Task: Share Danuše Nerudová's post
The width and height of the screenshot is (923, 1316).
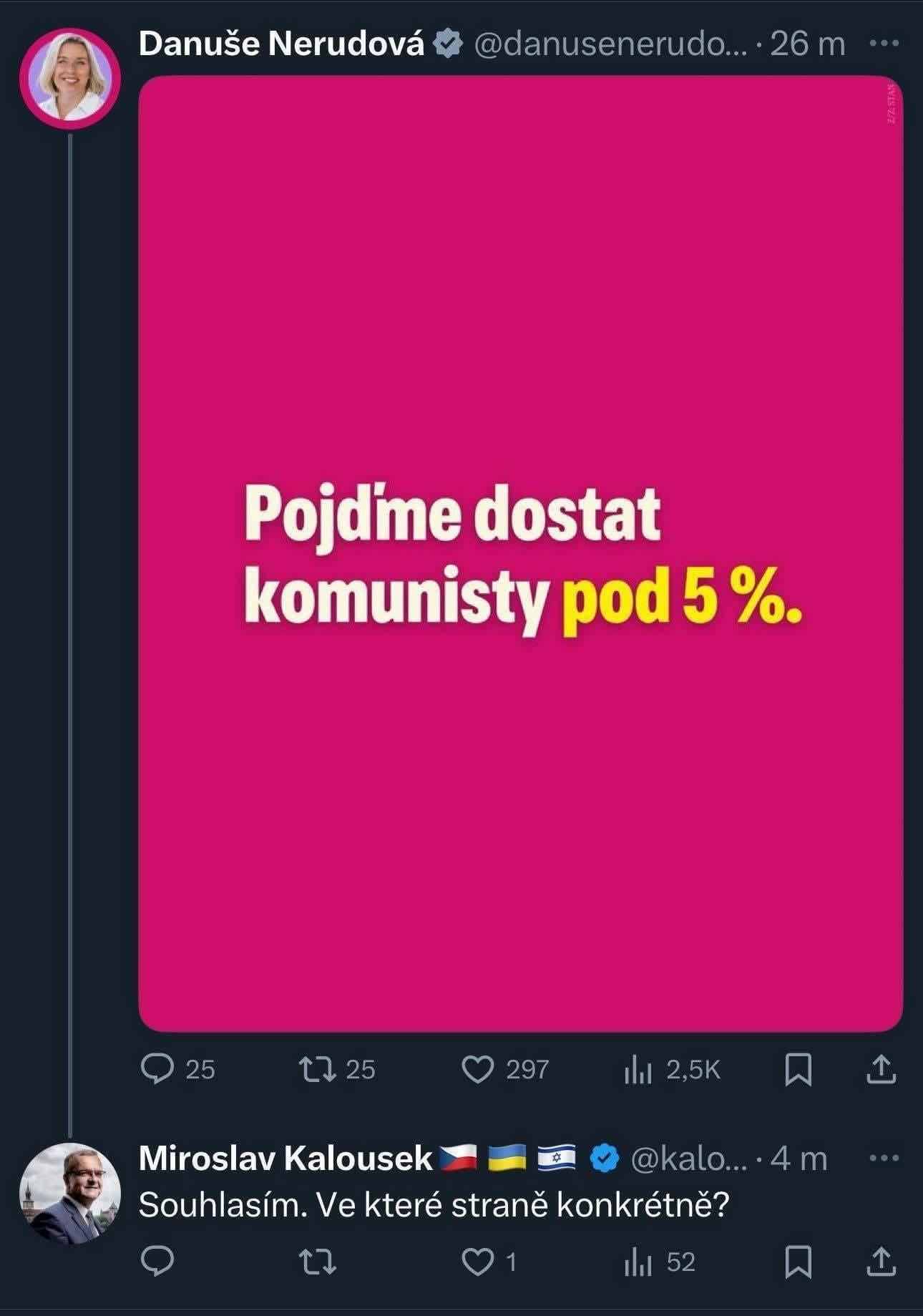Action: coord(881,1069)
